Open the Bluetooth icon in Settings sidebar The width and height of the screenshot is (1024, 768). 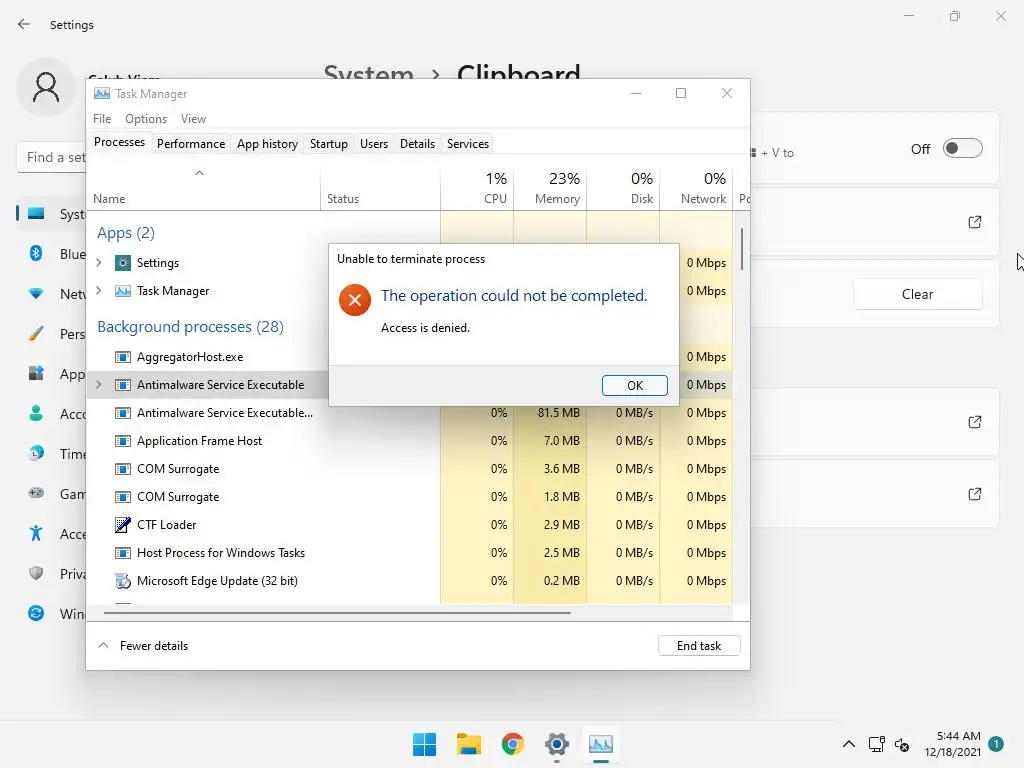tap(36, 253)
